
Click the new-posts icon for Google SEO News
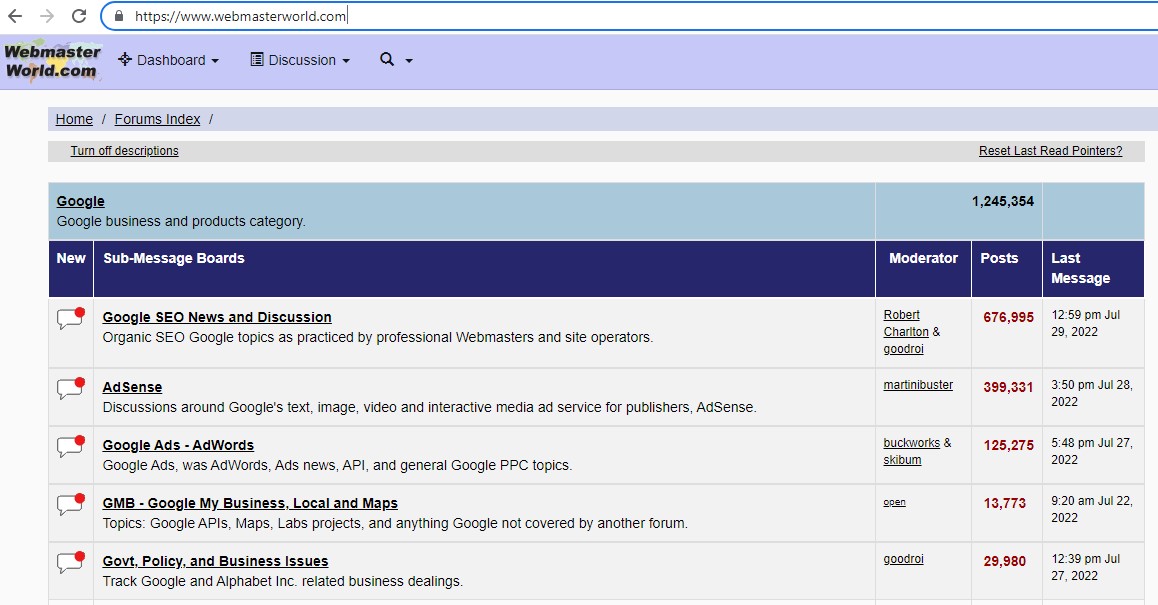[x=71, y=318]
